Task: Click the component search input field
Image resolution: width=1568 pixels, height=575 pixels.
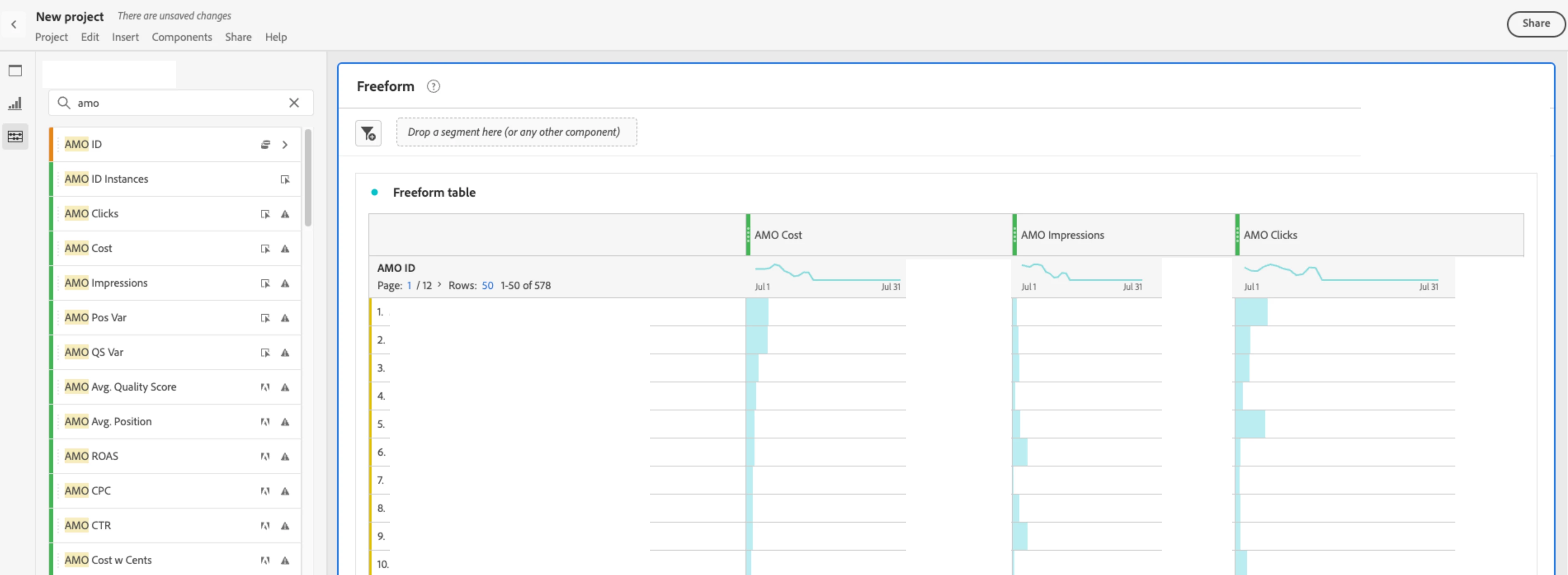Action: [x=177, y=103]
